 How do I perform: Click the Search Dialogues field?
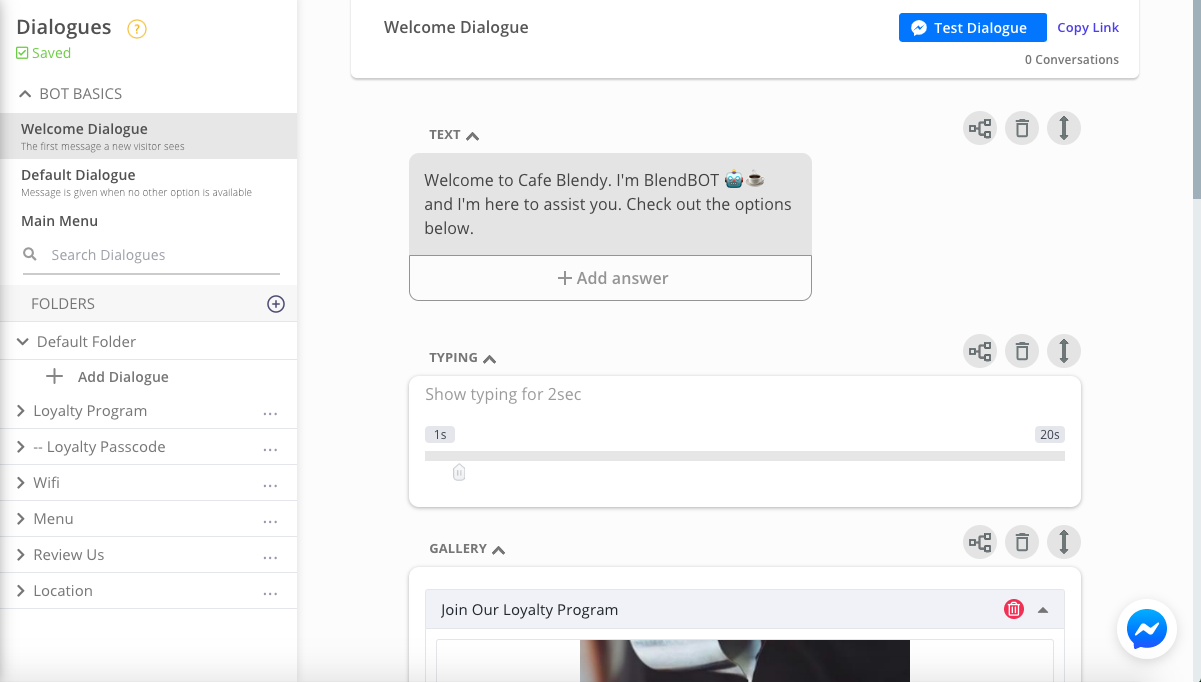coord(150,254)
